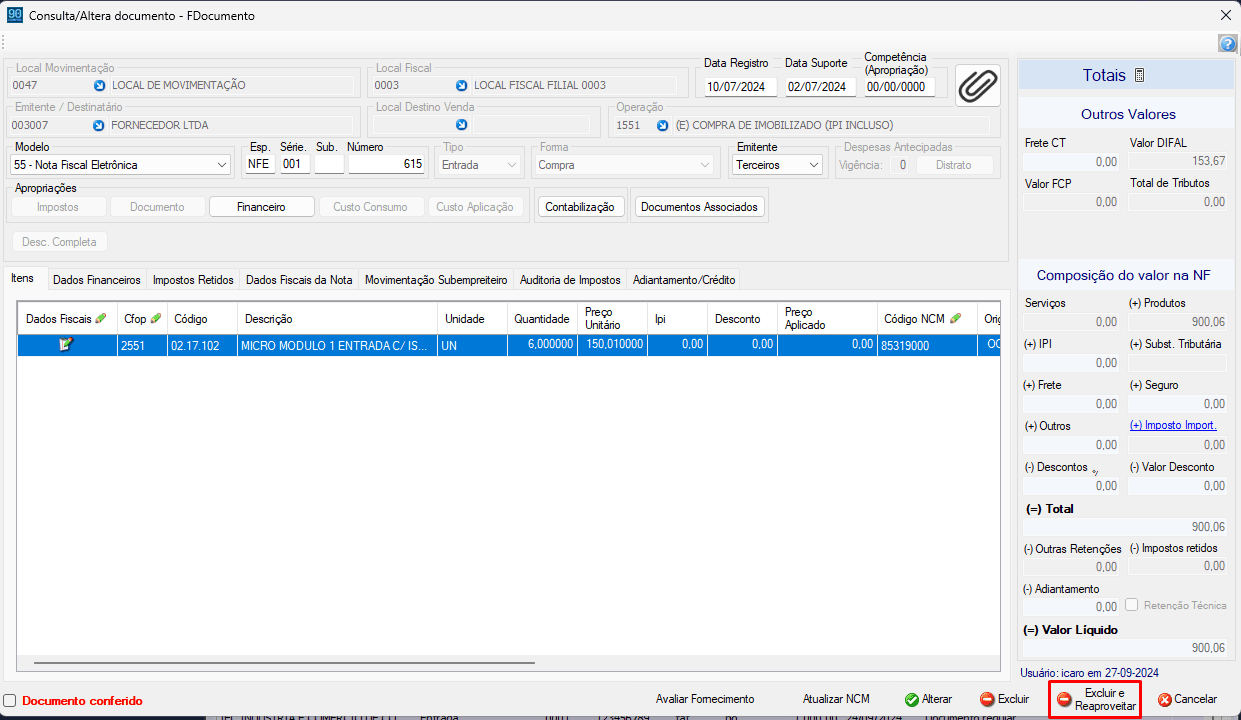Viewport: 1241px width, 720px height.
Task: Click the Dados Fiscais note icon in row
Action: [x=67, y=345]
